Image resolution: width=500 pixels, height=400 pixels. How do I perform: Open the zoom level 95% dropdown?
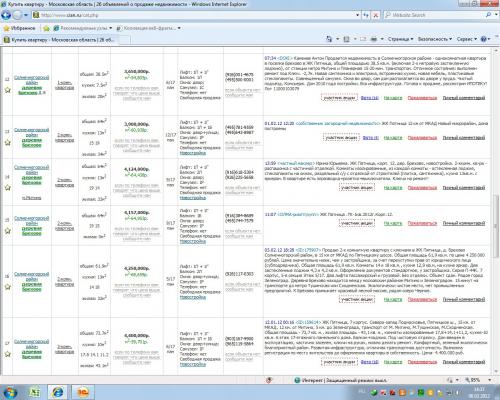tap(489, 380)
